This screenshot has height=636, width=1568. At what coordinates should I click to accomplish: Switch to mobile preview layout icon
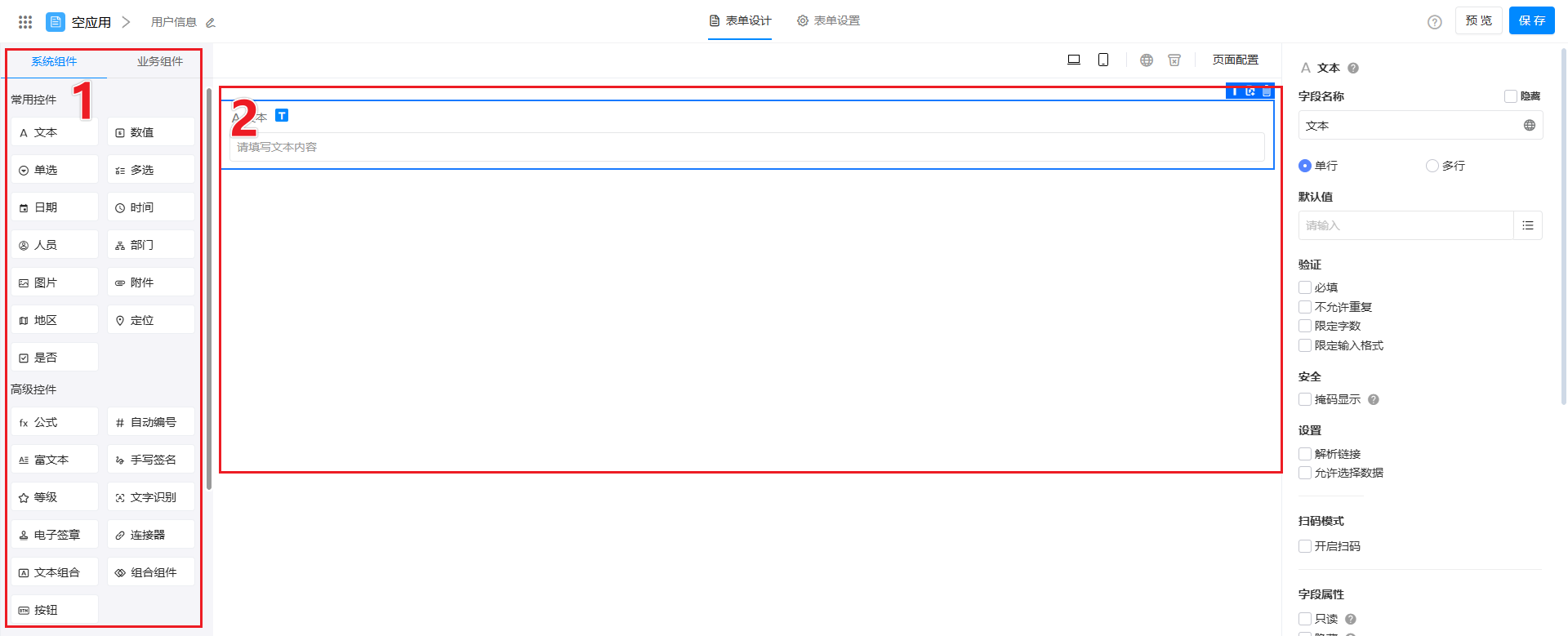tap(1103, 60)
